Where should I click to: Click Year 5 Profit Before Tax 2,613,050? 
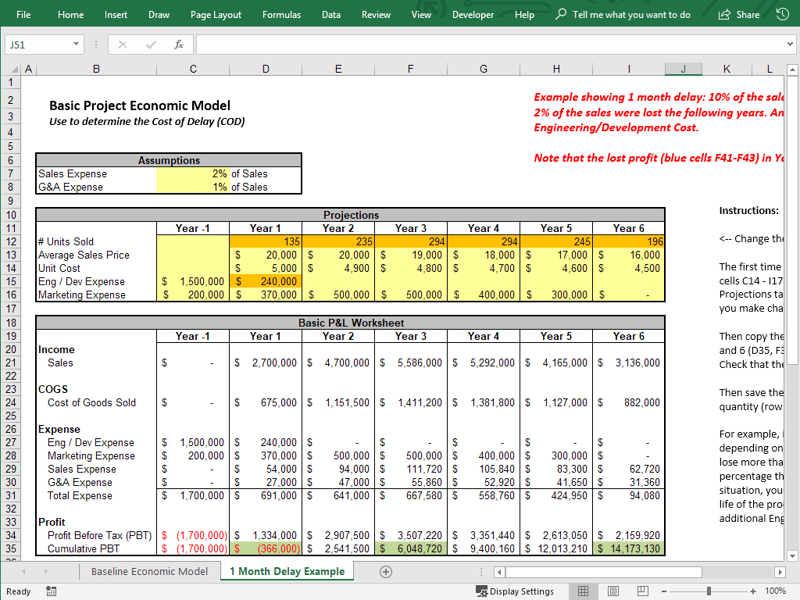tap(556, 535)
